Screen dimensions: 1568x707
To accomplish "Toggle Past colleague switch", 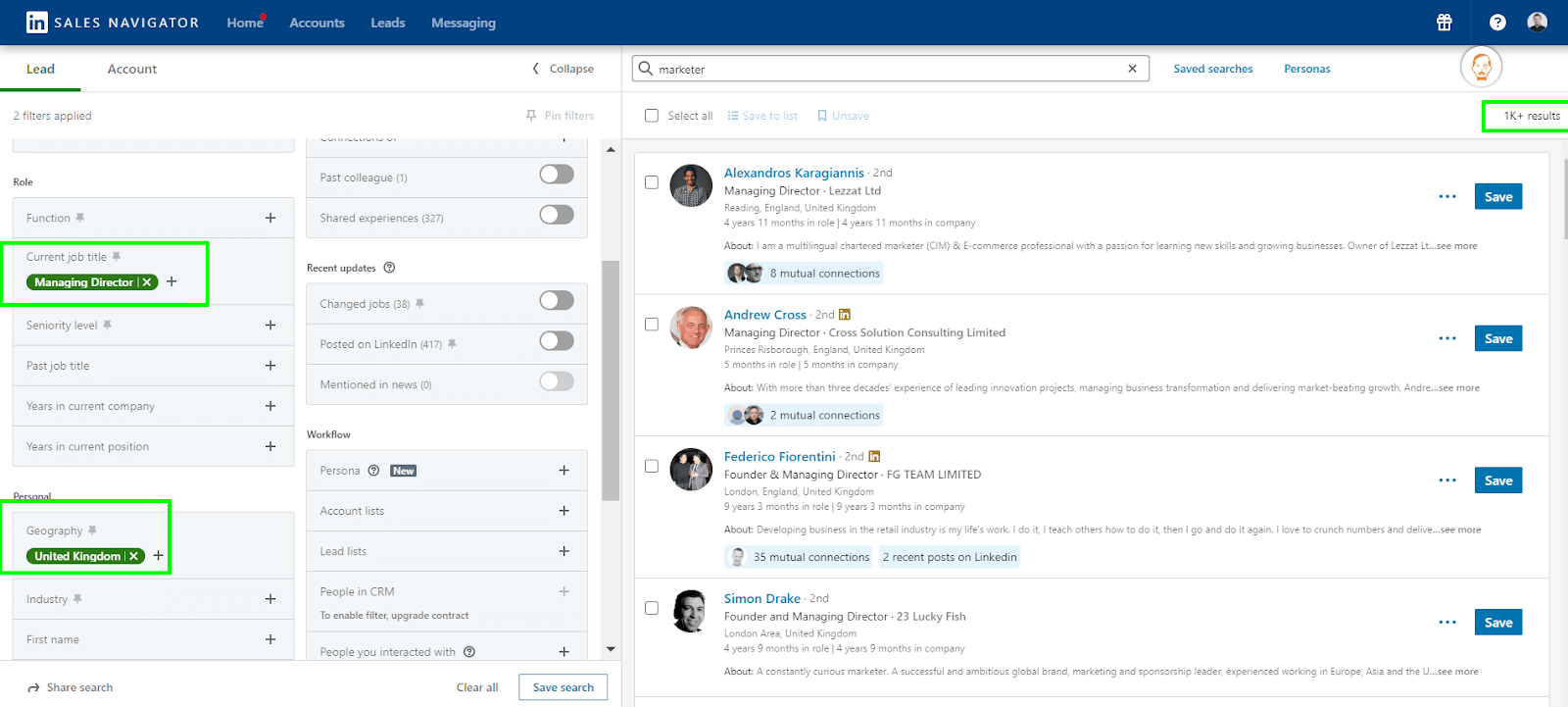I will (557, 175).
